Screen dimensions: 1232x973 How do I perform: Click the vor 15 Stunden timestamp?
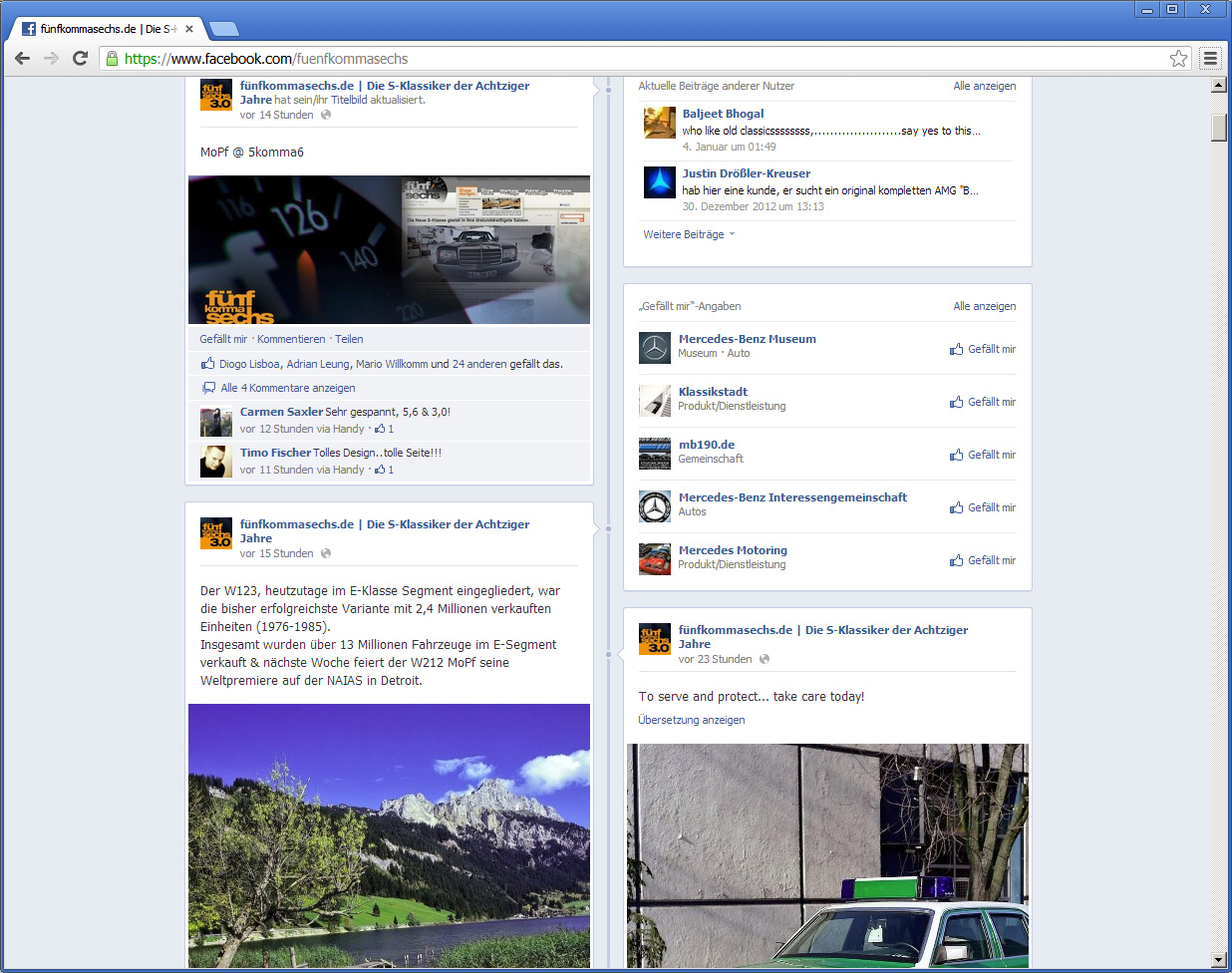click(x=276, y=553)
